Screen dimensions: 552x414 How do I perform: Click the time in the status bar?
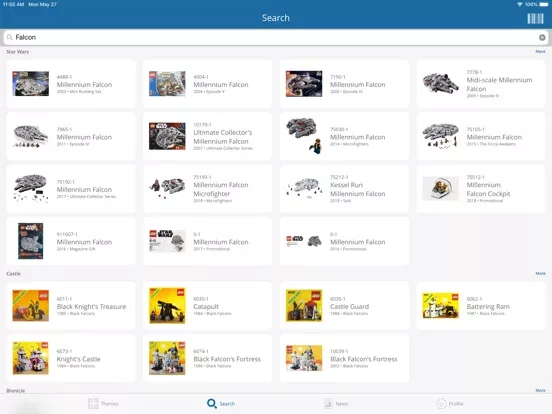[13, 4]
